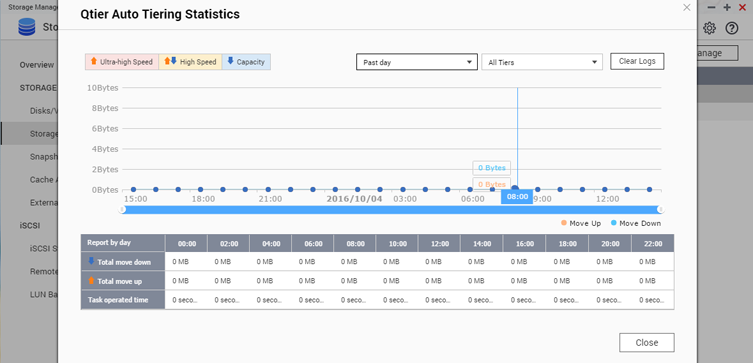The height and width of the screenshot is (363, 753).
Task: Select Overview in the sidebar
Action: click(x=36, y=65)
